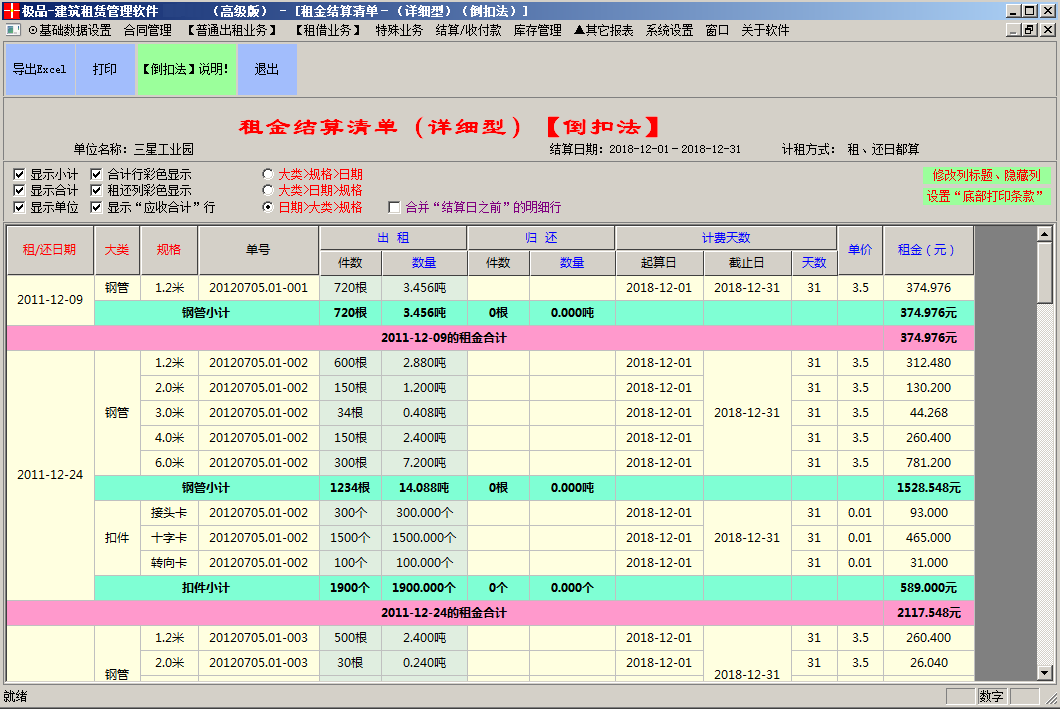Open 【普通出租业务】 menu

click(x=232, y=30)
